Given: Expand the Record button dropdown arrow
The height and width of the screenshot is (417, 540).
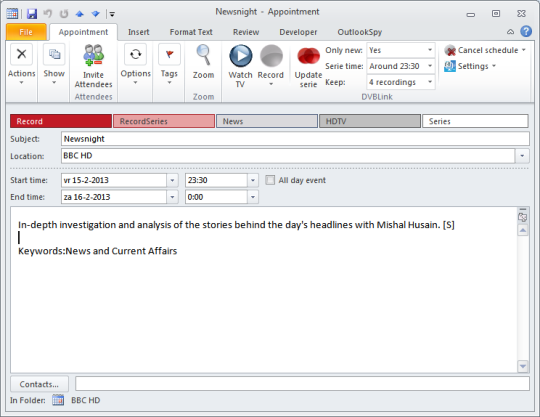Looking at the screenshot, I should coord(271,84).
